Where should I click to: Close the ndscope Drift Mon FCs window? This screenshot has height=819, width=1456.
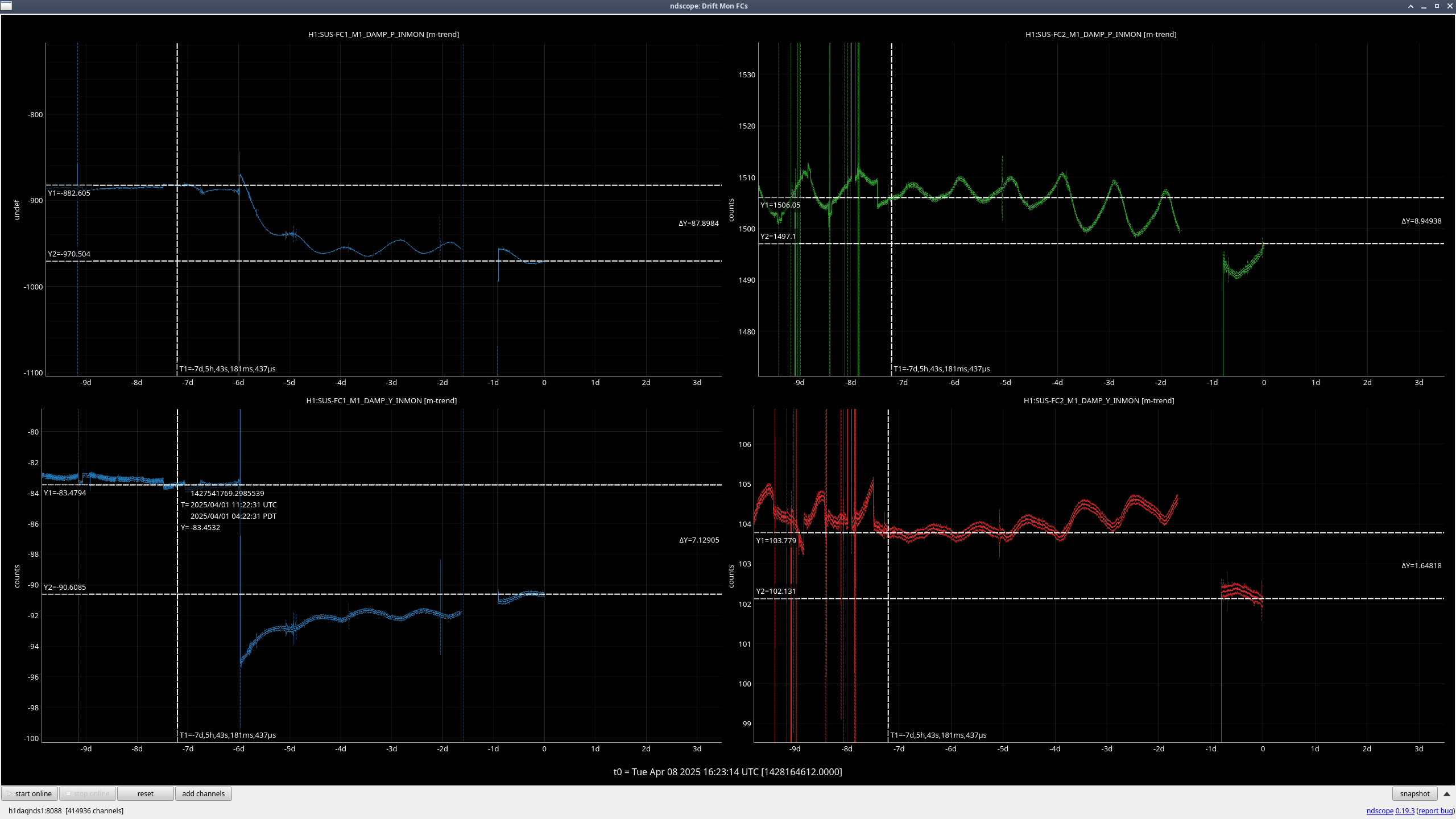(1450, 6)
